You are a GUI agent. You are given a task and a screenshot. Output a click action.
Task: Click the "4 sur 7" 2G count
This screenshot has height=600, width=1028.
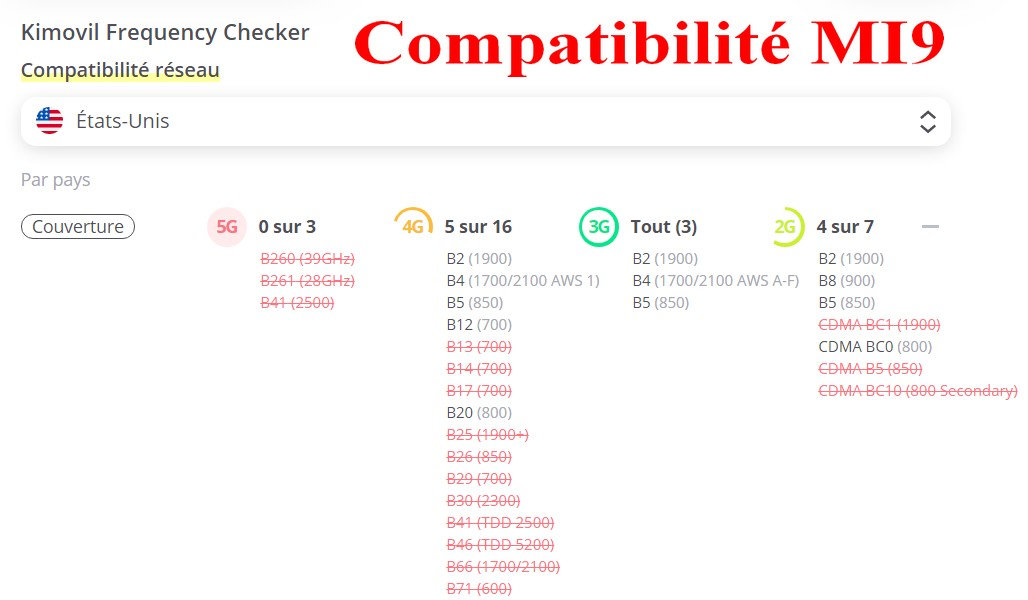[845, 227]
